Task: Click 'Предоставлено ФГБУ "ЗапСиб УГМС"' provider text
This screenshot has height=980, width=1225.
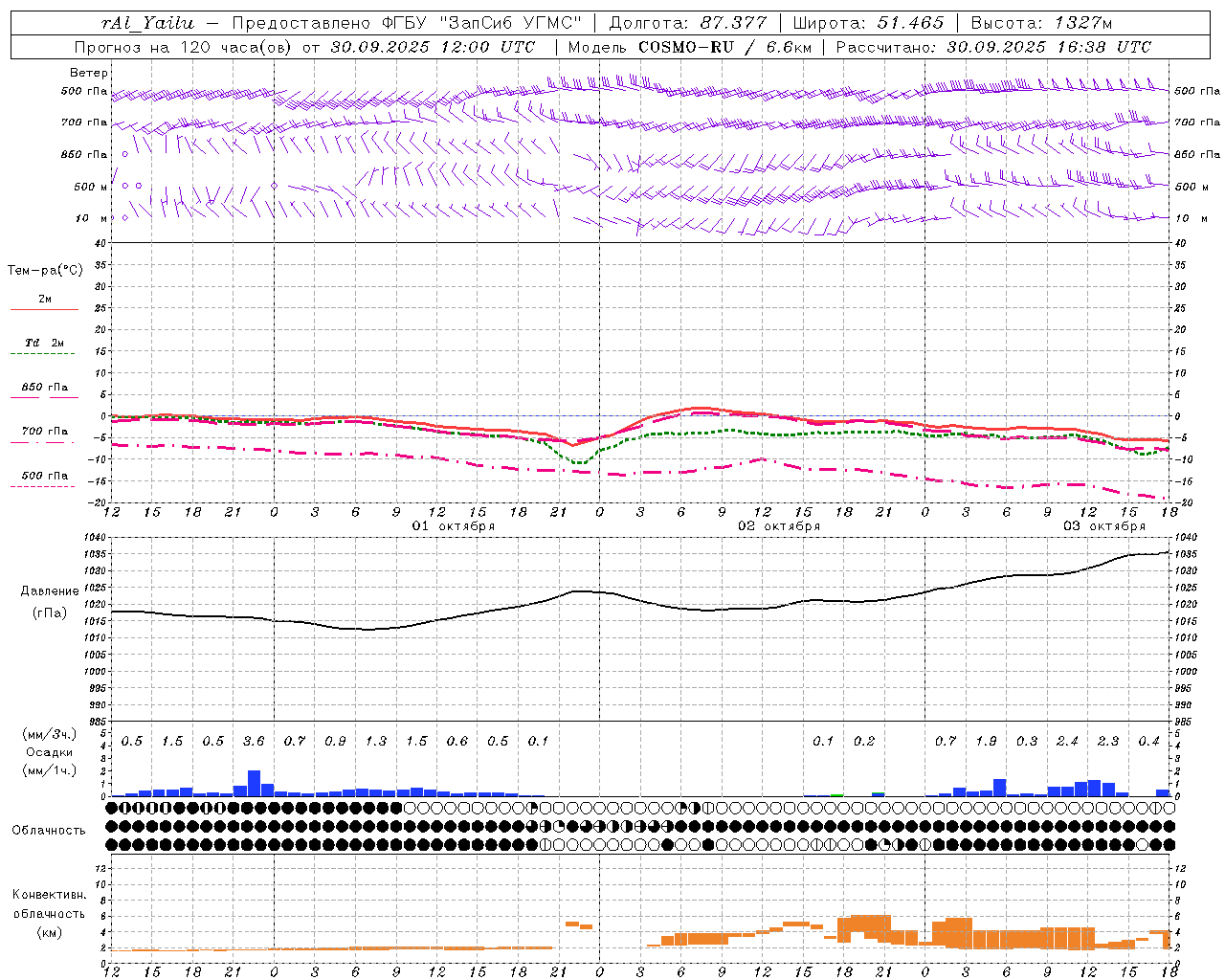Action: pos(408,23)
